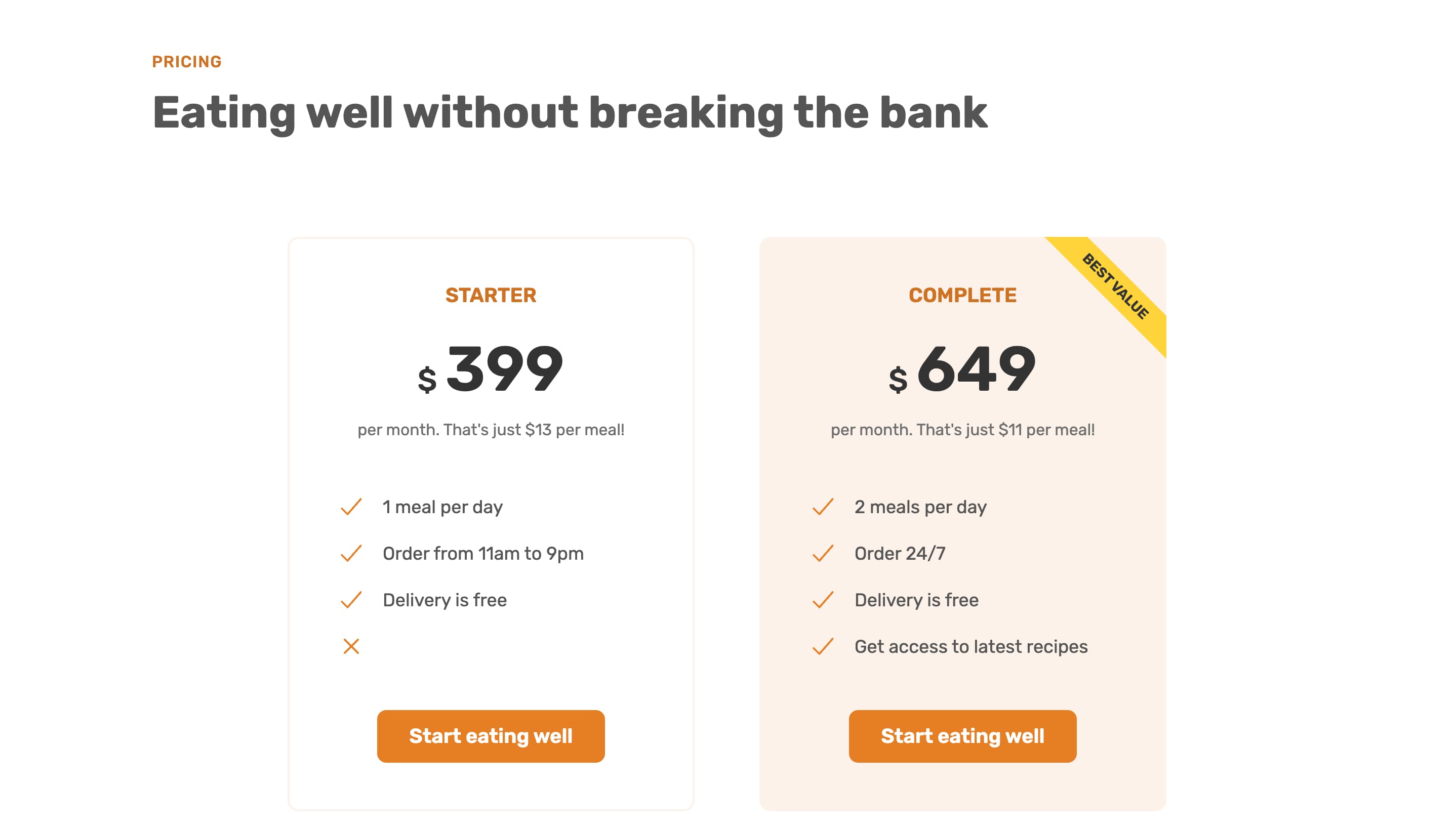This screenshot has width=1456, height=829.
Task: Click the X icon below Starter's feature list
Action: pyautogui.click(x=351, y=646)
